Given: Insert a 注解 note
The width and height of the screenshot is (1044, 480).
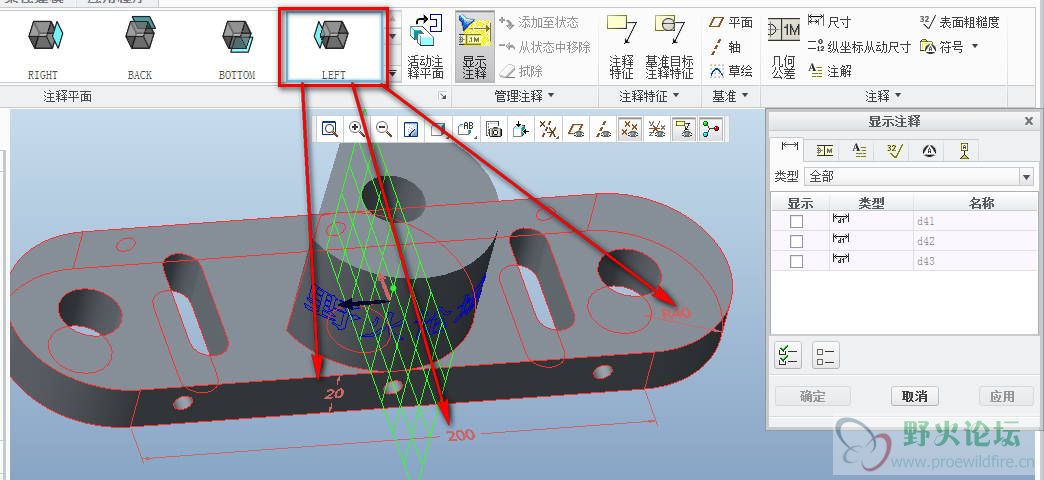Looking at the screenshot, I should [x=829, y=71].
